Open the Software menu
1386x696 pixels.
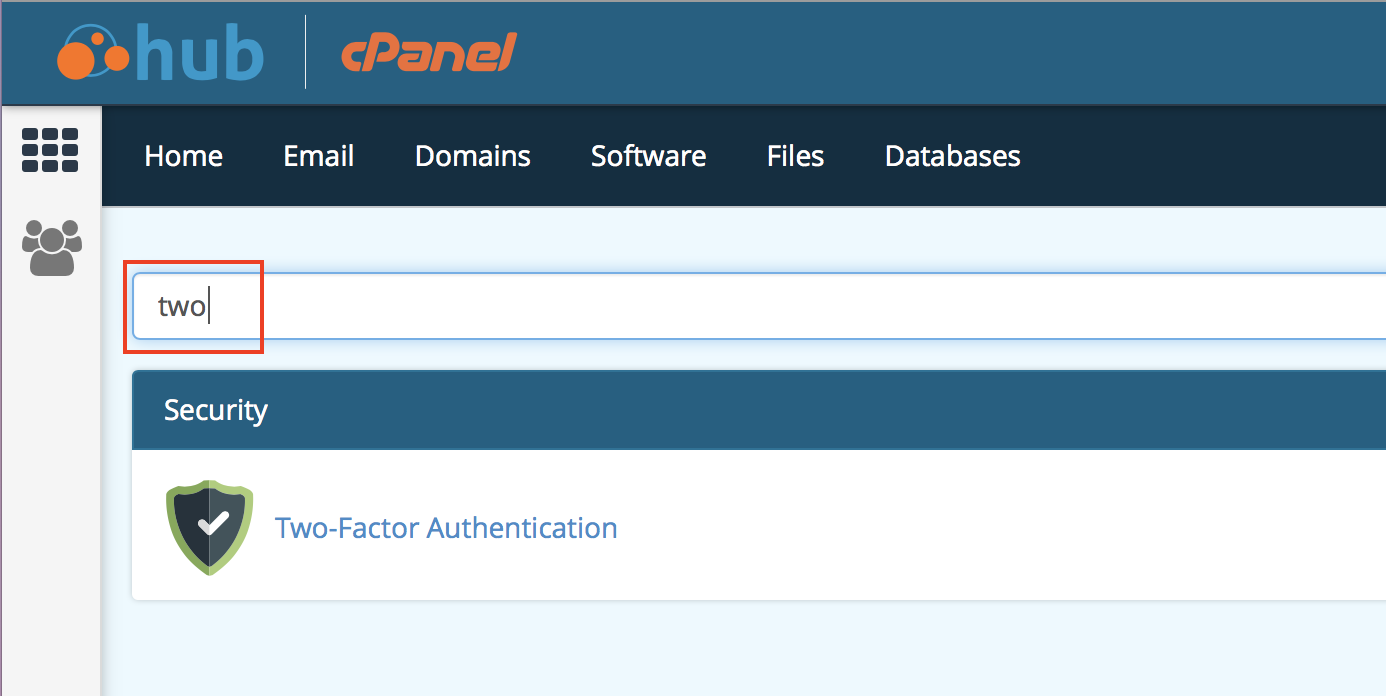coord(648,156)
